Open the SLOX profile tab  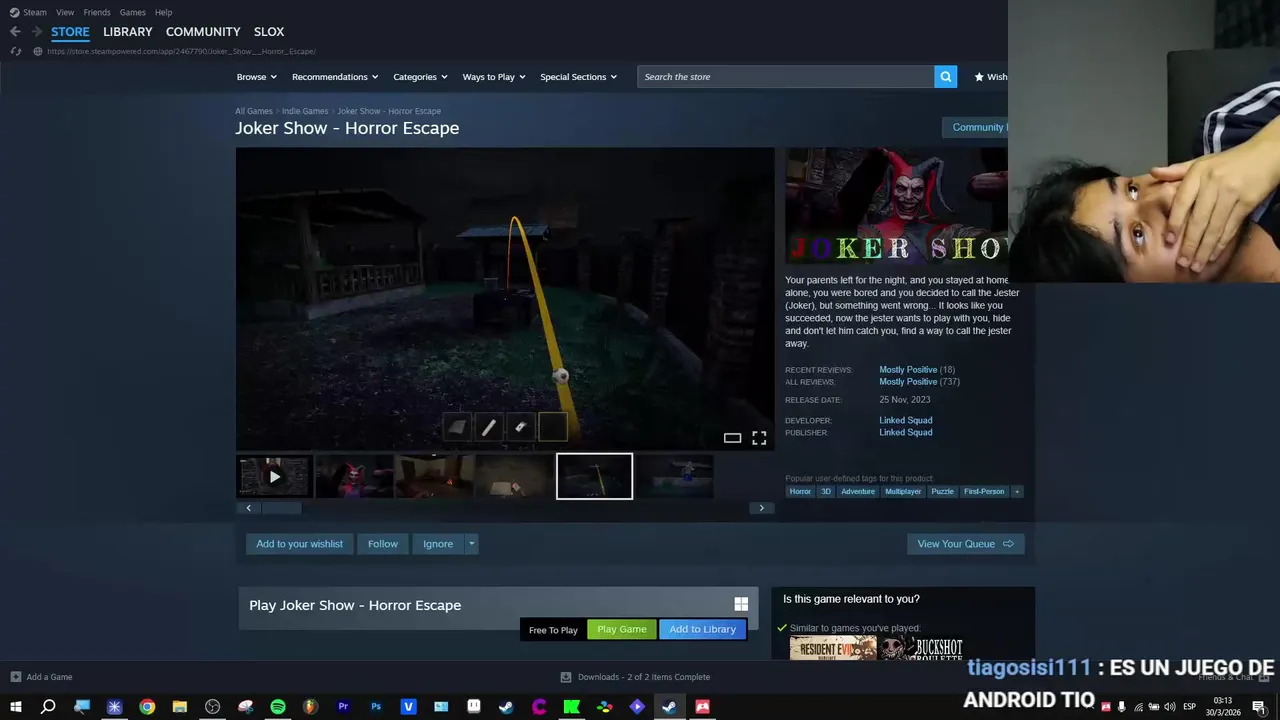pos(269,32)
